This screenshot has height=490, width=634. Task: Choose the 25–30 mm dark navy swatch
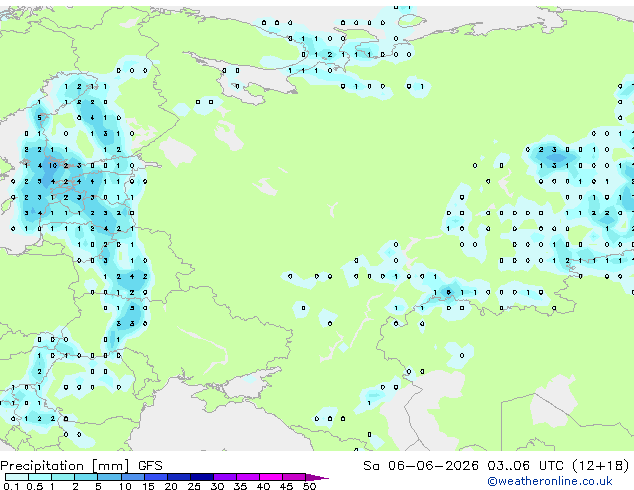201,477
